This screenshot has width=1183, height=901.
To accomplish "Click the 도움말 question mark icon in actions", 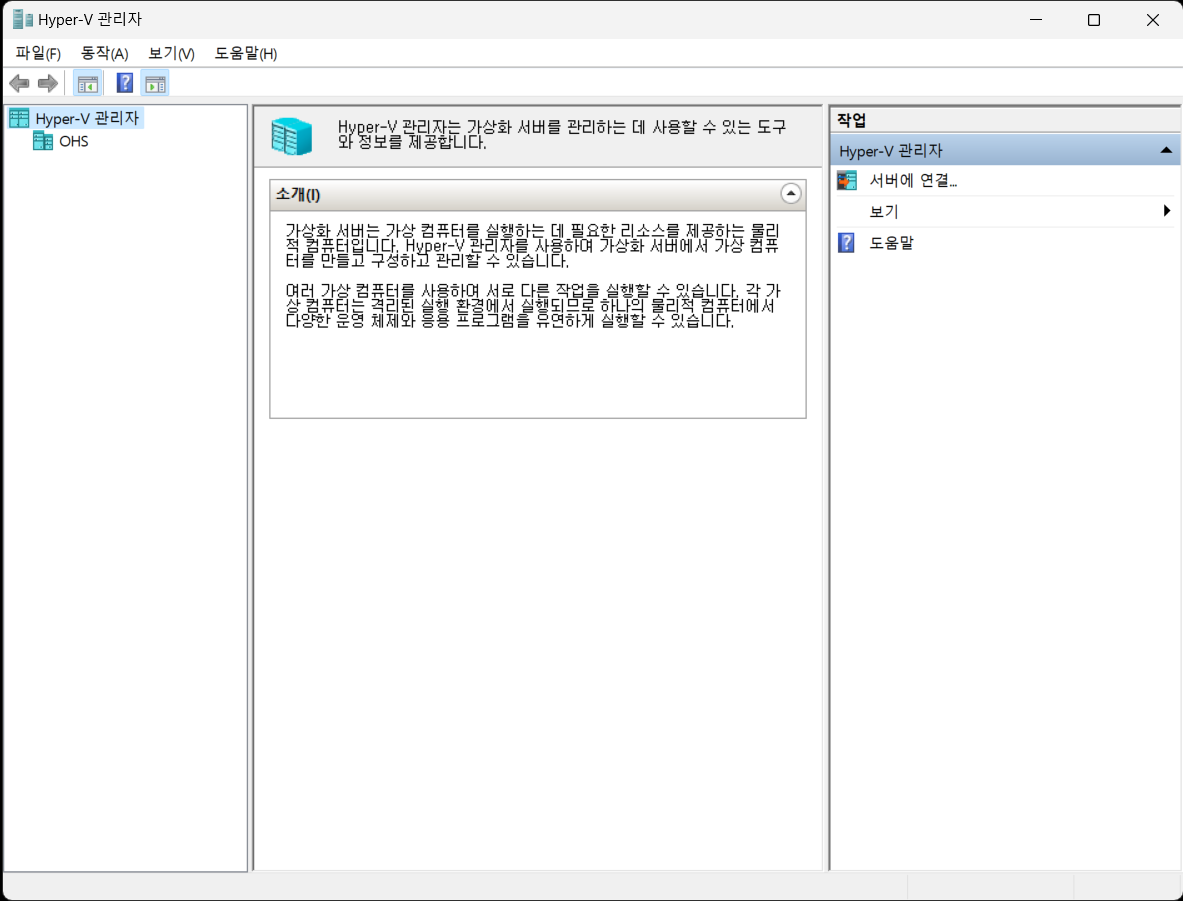I will [847, 243].
